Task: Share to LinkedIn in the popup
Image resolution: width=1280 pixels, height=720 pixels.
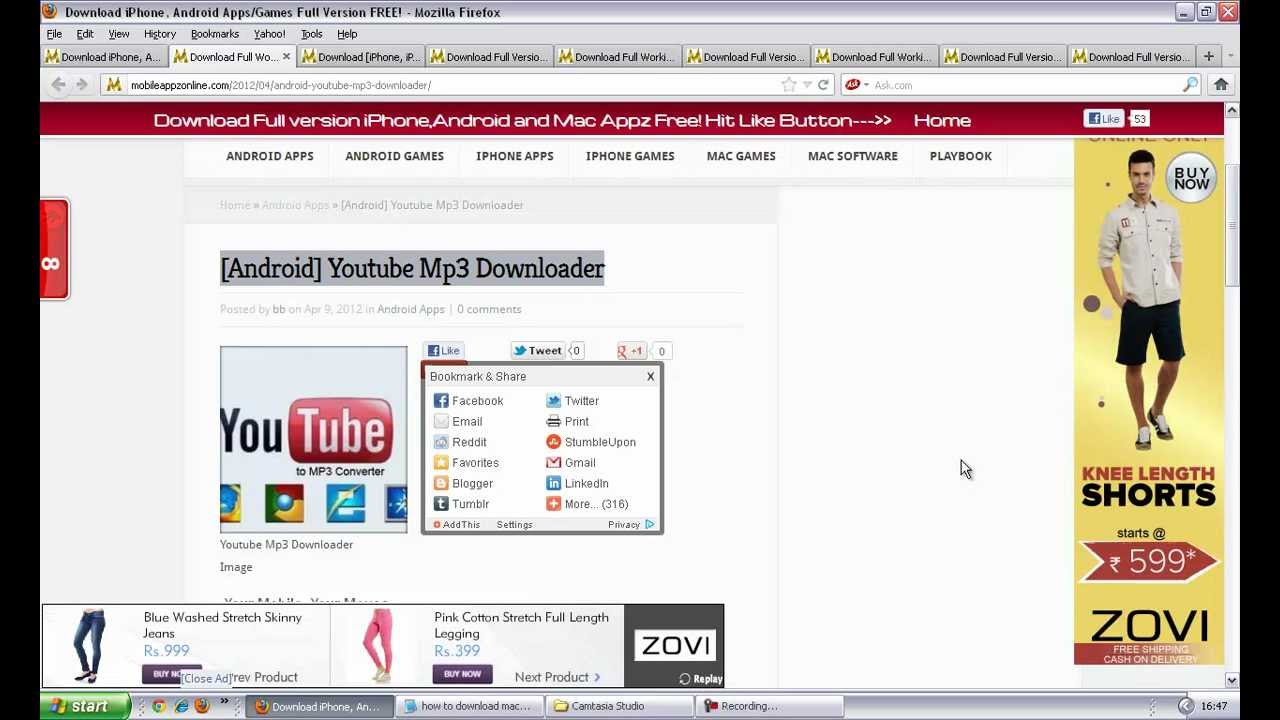Action: [577, 484]
